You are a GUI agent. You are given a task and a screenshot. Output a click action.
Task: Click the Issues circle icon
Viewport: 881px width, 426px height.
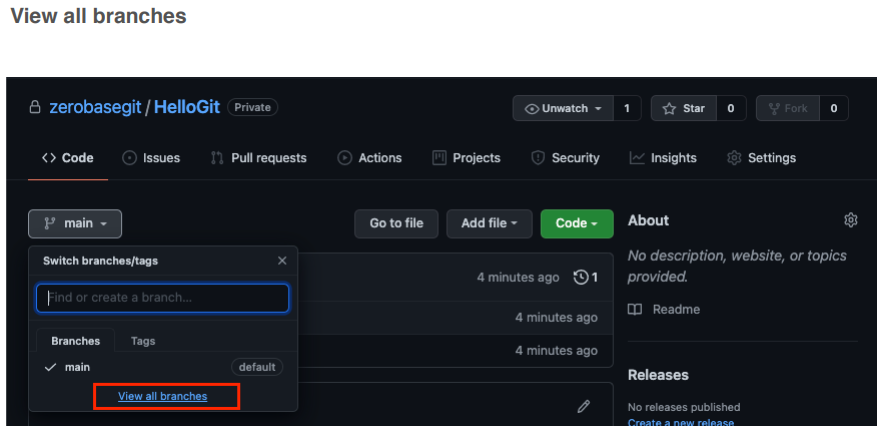tap(129, 158)
